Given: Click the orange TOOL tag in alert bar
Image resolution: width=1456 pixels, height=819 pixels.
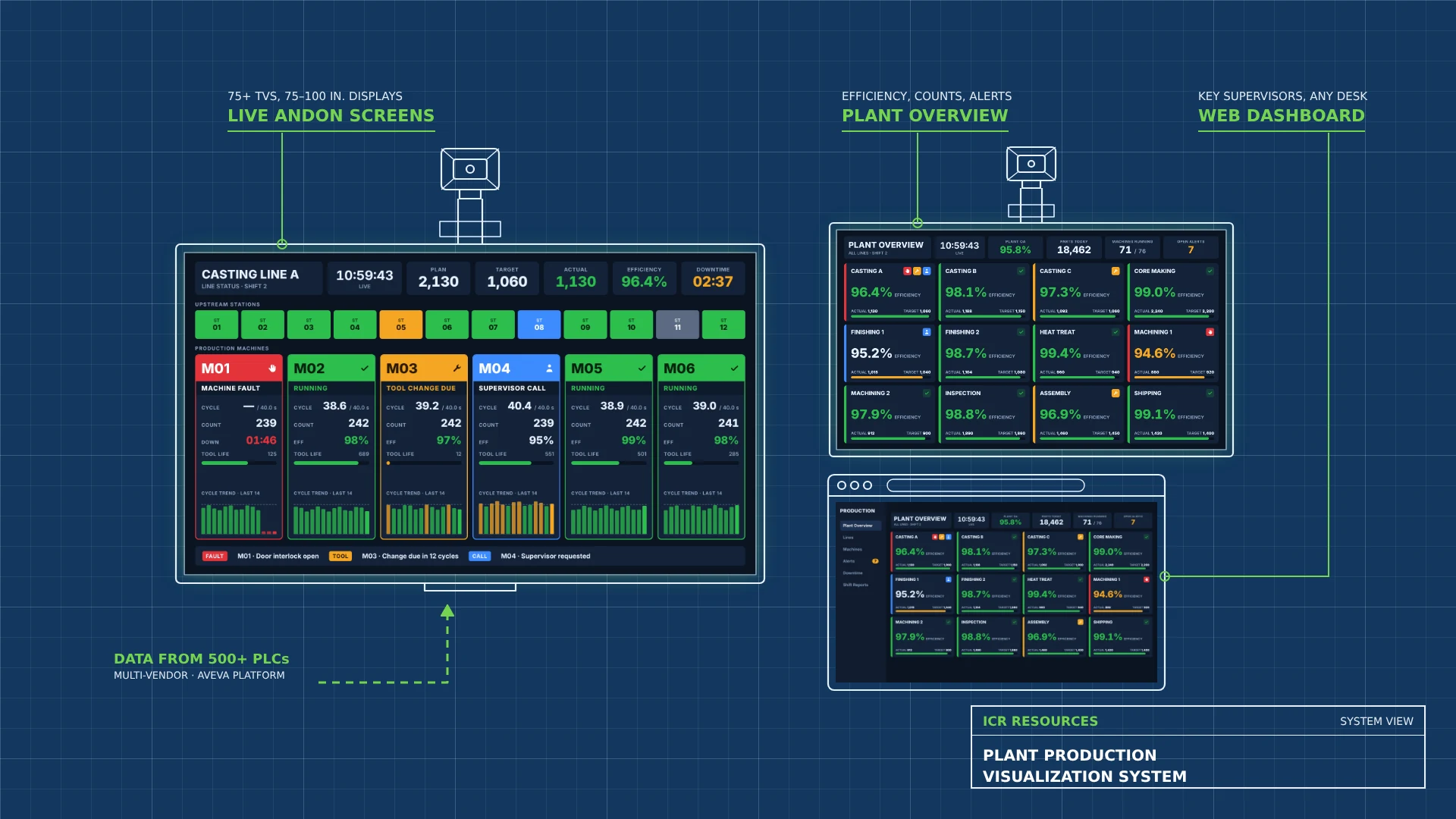Looking at the screenshot, I should tap(340, 556).
